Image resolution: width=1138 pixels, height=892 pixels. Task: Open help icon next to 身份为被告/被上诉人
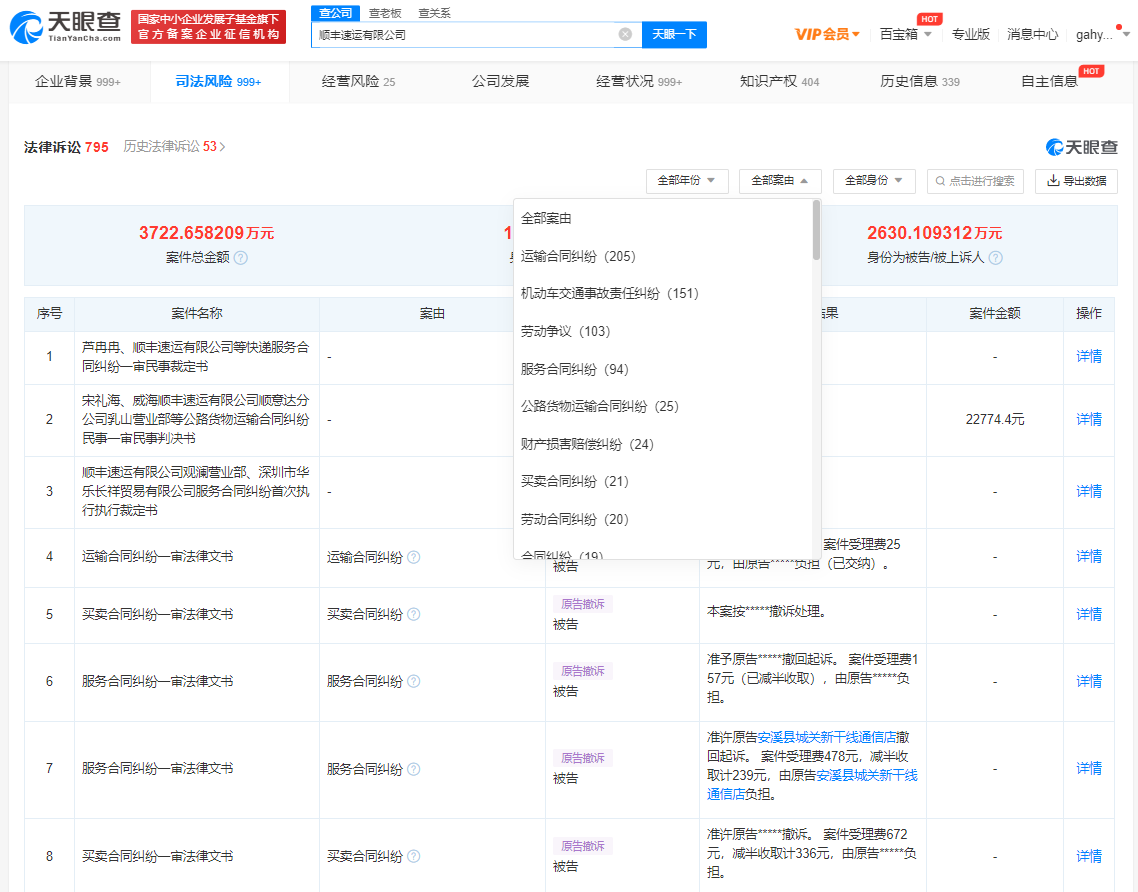tap(996, 258)
